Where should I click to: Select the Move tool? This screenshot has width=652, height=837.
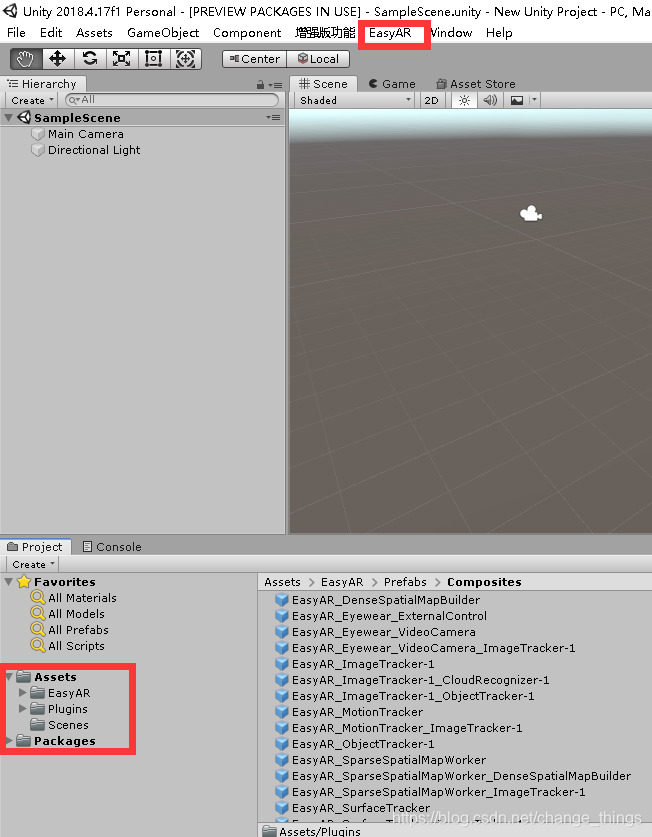58,59
